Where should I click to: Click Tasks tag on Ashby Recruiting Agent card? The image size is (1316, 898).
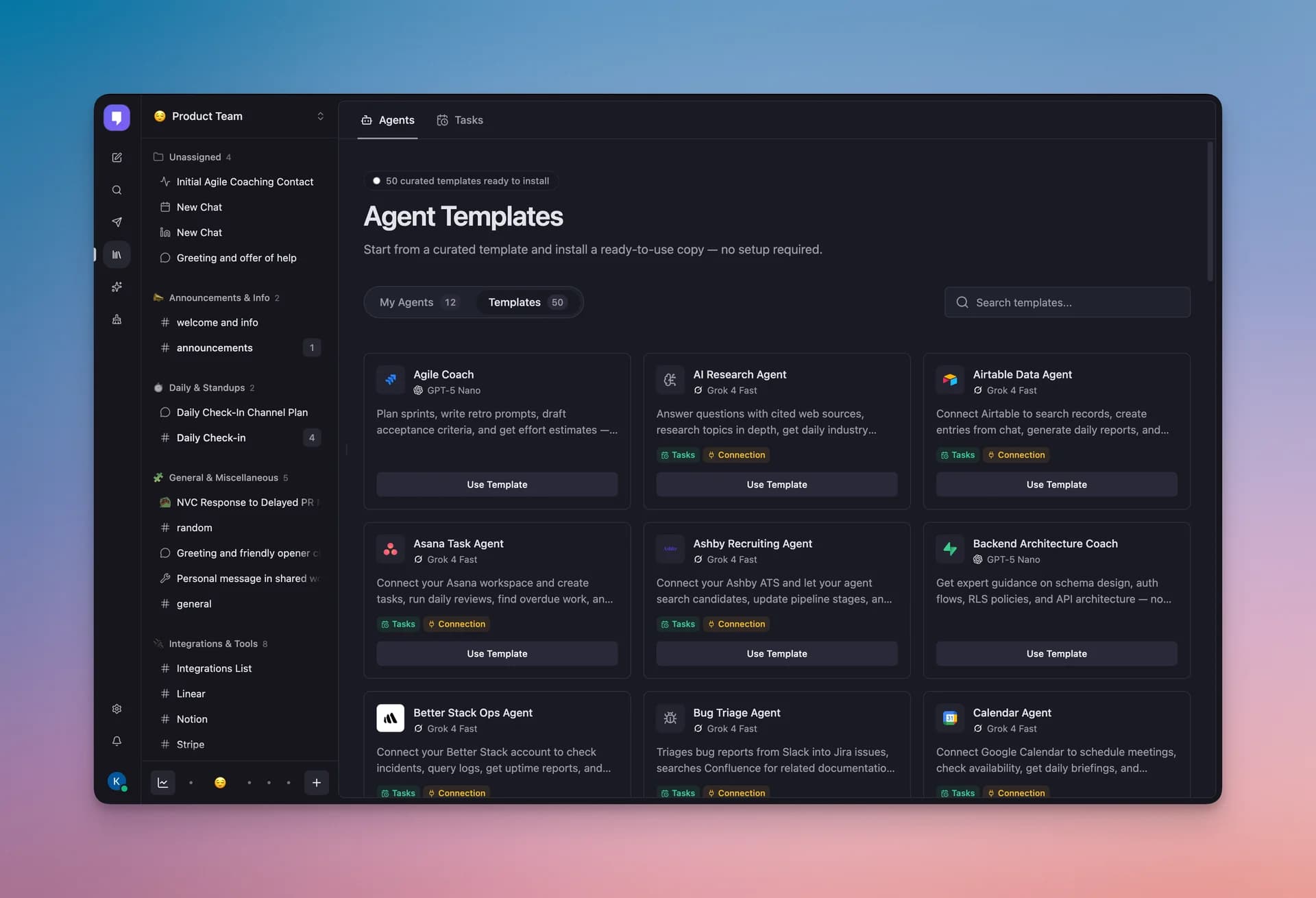pyautogui.click(x=678, y=624)
